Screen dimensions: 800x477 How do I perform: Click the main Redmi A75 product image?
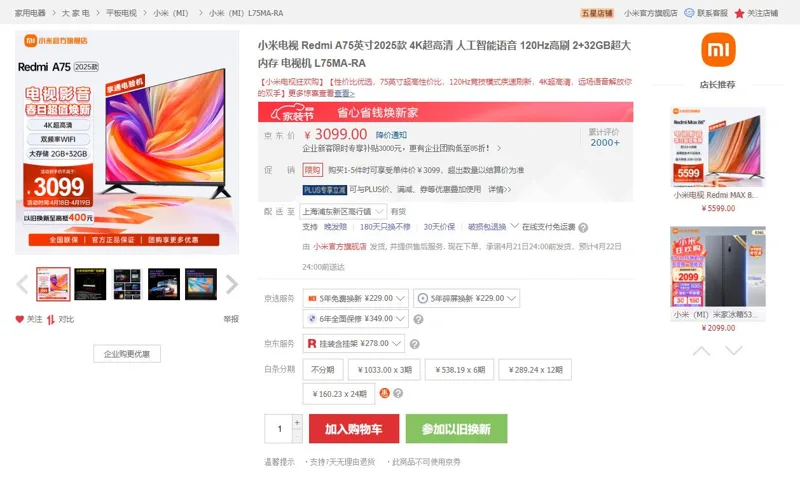pos(127,142)
